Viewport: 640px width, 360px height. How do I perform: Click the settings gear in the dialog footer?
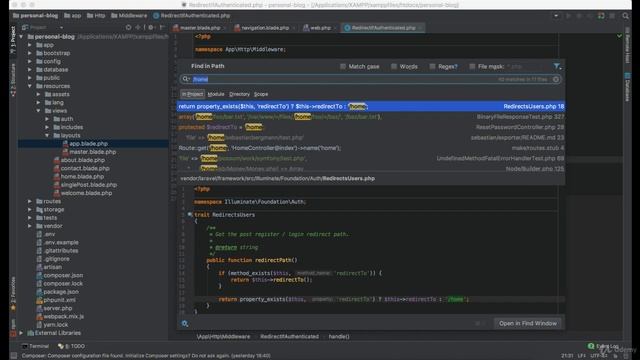click(184, 323)
